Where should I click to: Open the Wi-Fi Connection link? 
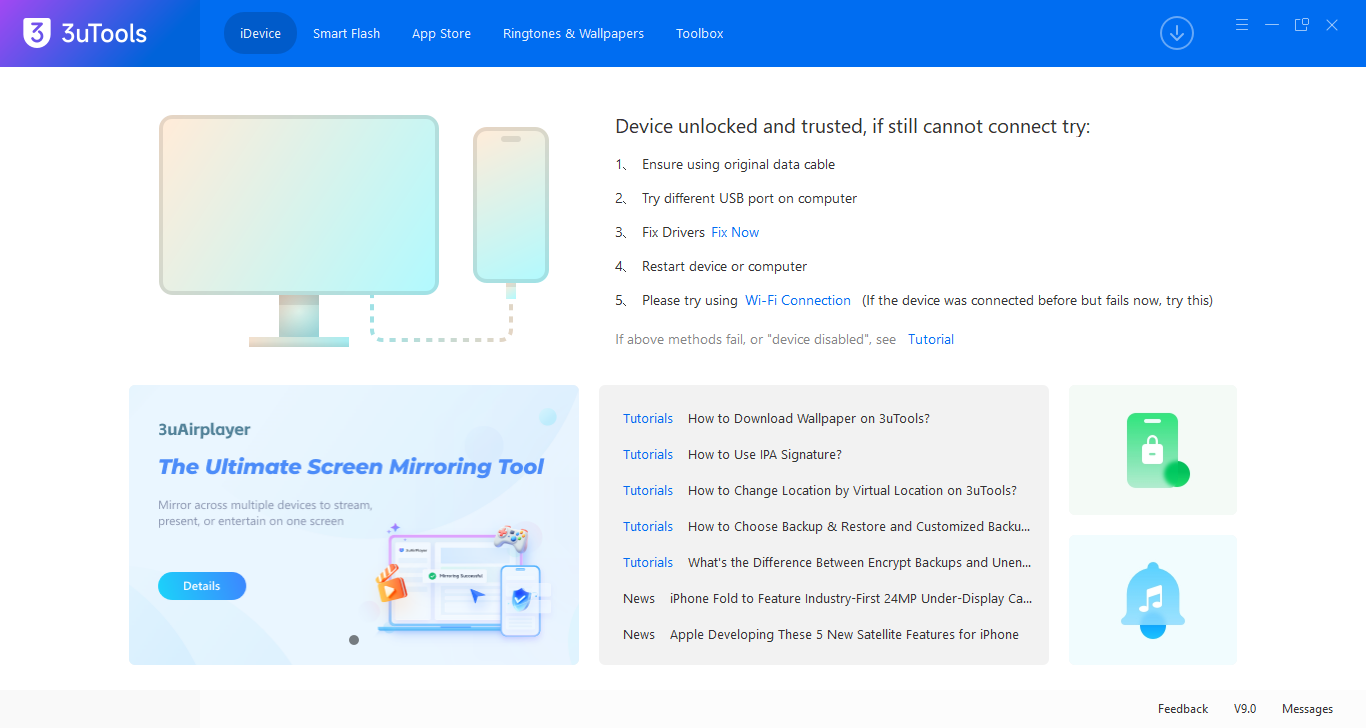797,300
